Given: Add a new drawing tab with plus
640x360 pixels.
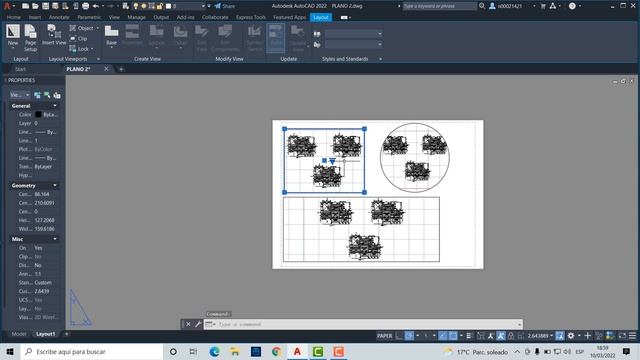Looking at the screenshot, I should click(x=121, y=69).
